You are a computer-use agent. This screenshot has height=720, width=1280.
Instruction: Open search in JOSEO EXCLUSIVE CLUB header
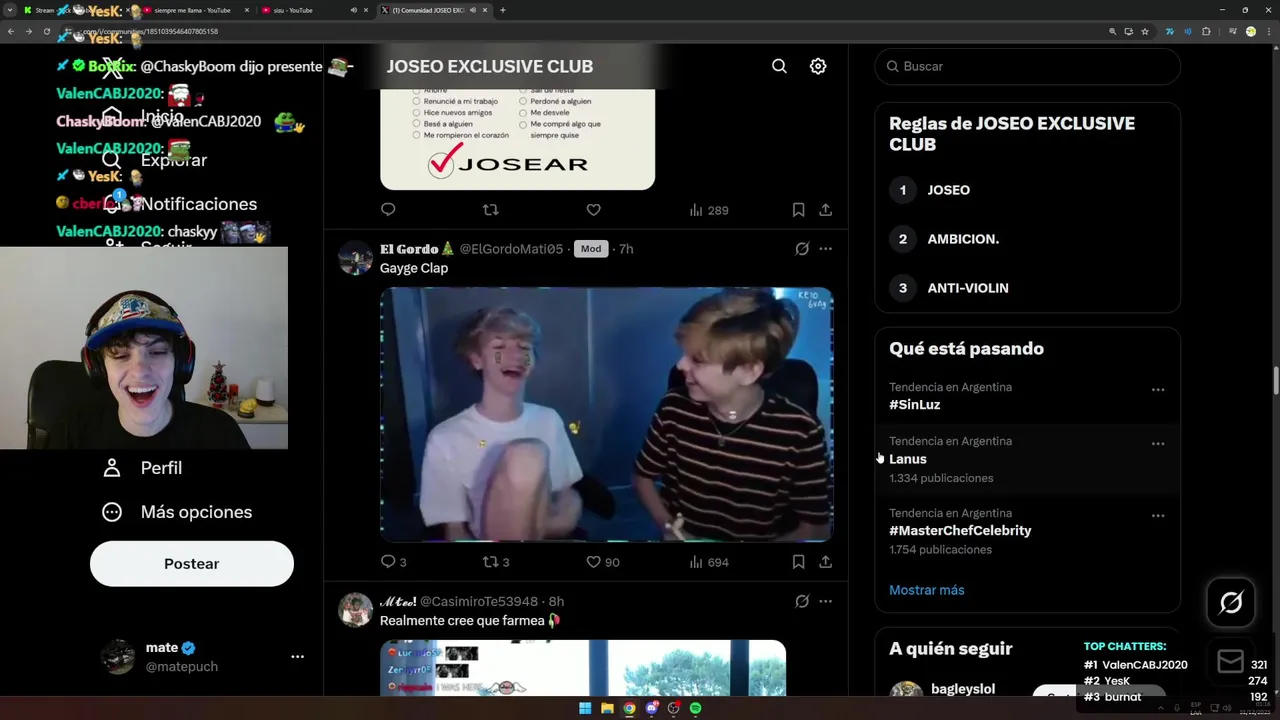tap(779, 66)
